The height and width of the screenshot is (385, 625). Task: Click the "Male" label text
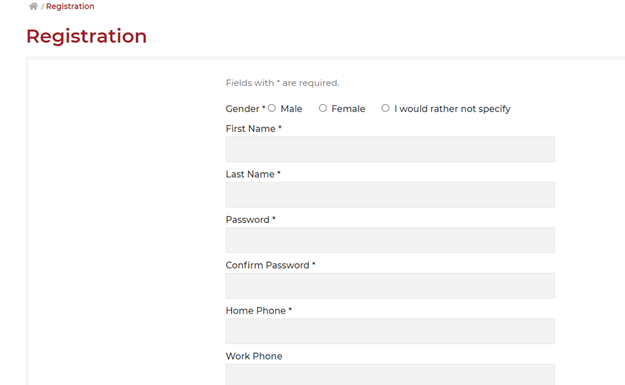[x=291, y=109]
